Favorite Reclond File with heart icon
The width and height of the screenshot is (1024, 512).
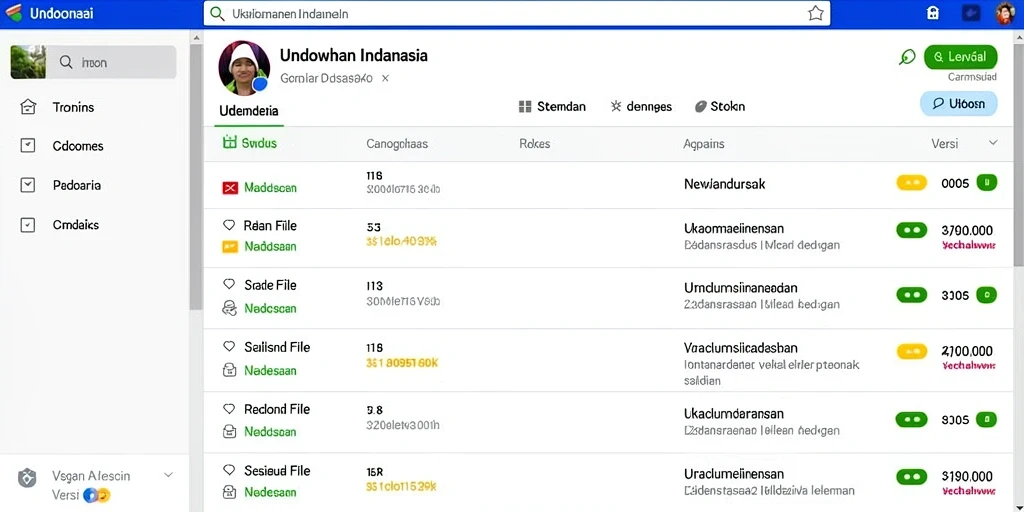[x=229, y=409]
